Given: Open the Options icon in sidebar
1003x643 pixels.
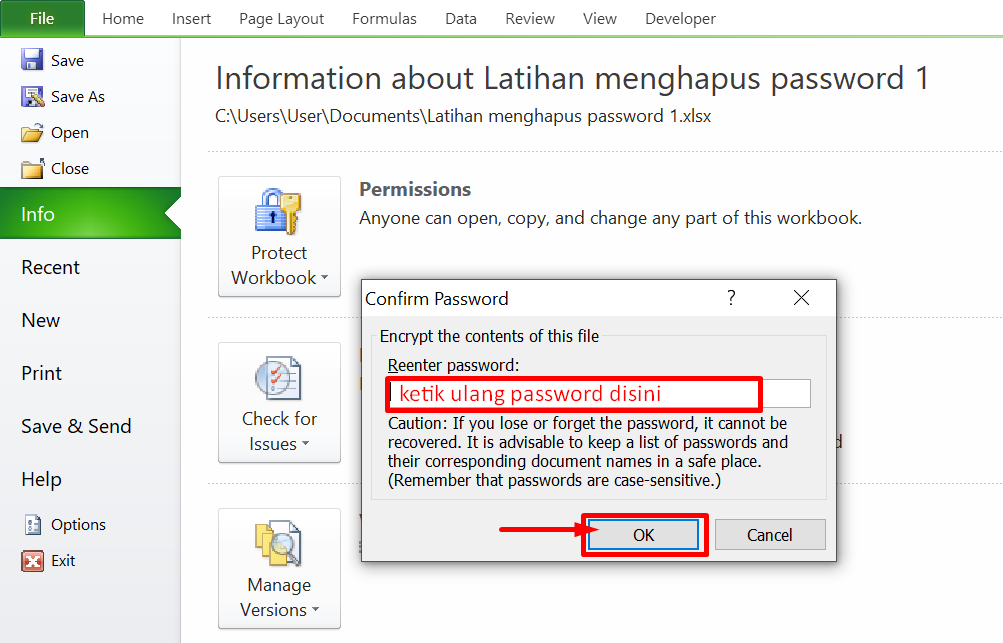Looking at the screenshot, I should click(33, 525).
